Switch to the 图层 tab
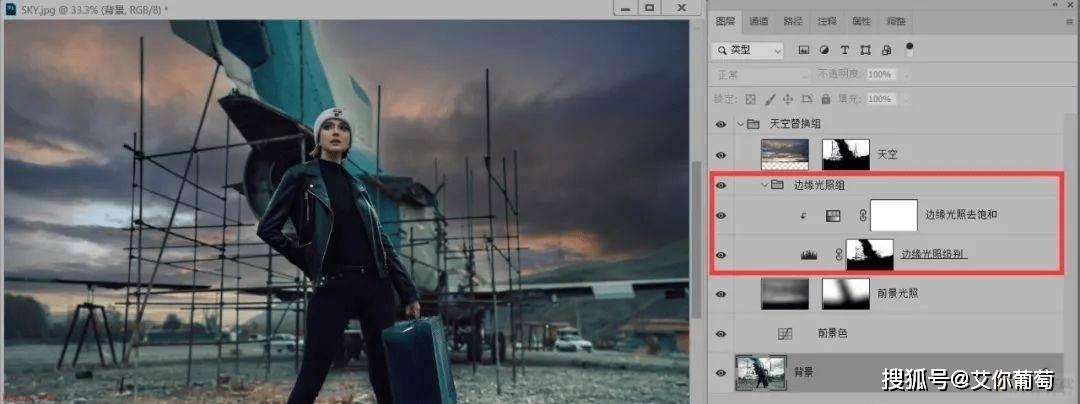The image size is (1080, 404). click(x=725, y=21)
